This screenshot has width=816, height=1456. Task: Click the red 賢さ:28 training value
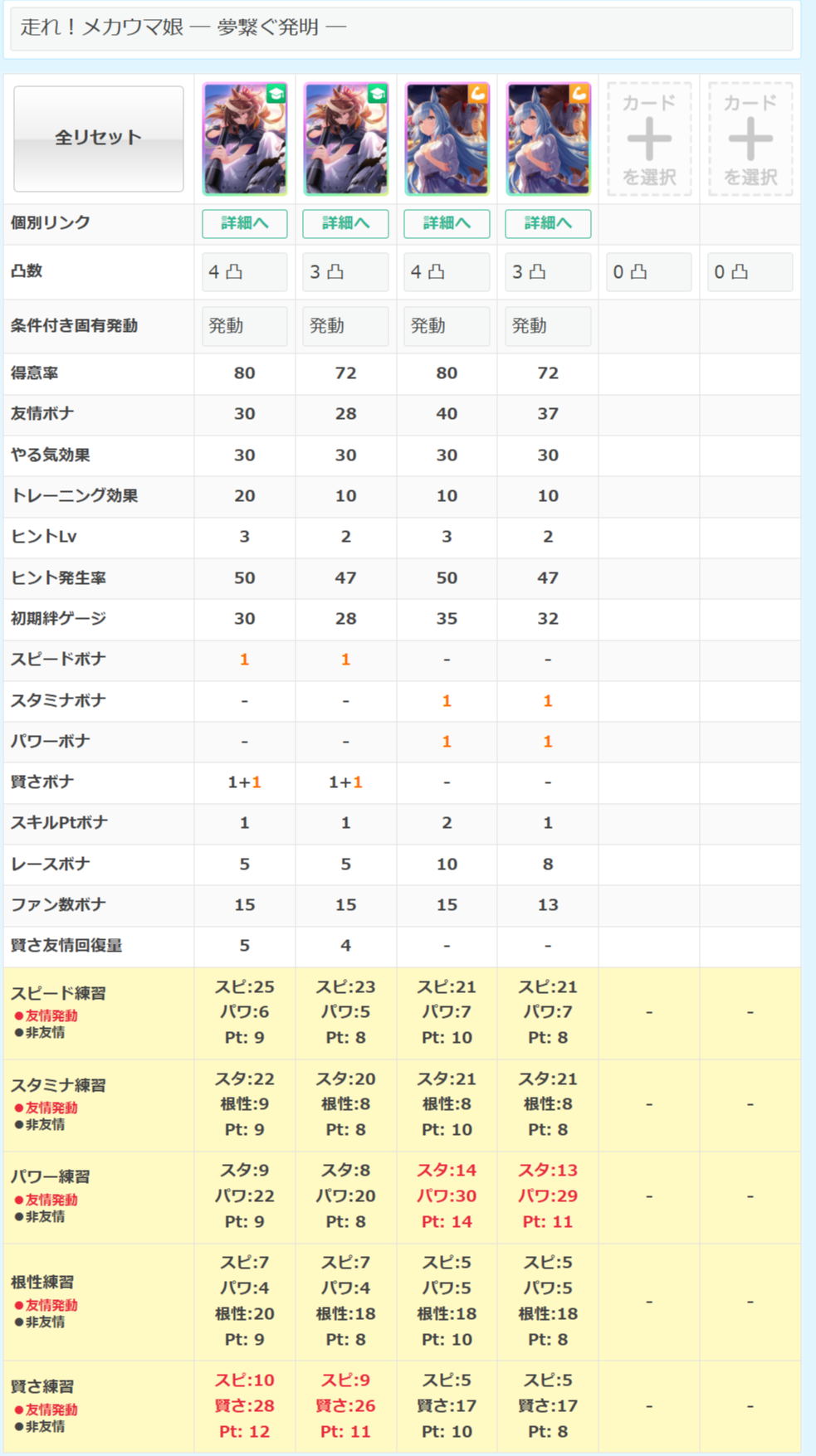pos(245,1406)
